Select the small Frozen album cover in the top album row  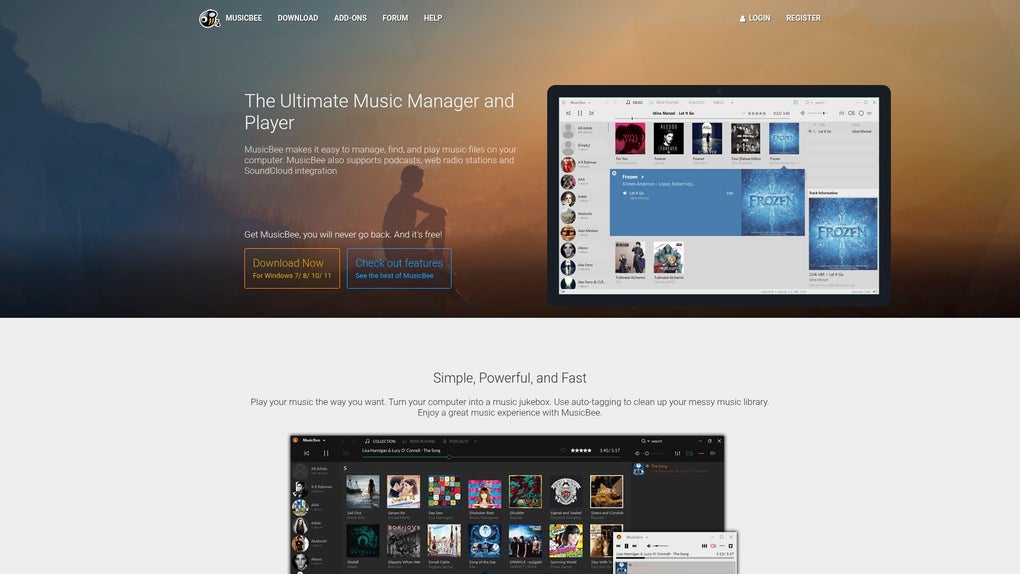[784, 139]
